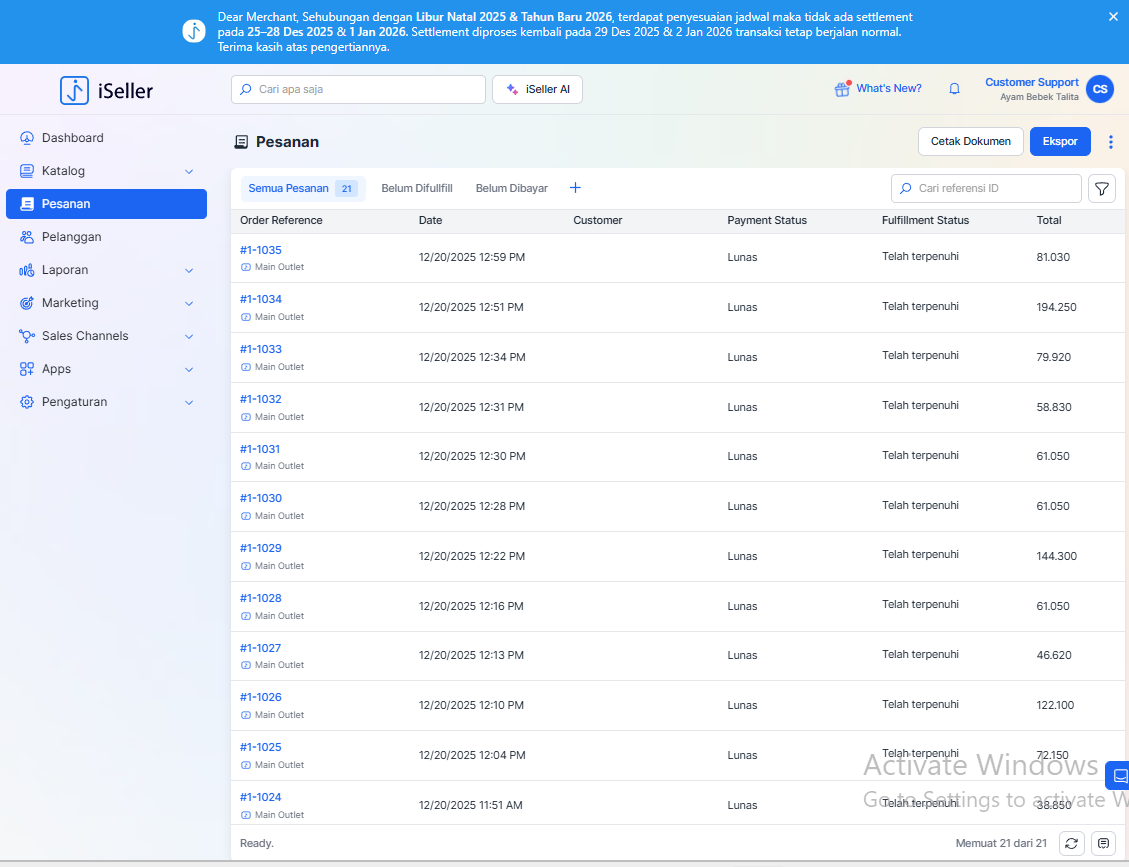Open the chat widget icon
Image resolution: width=1129 pixels, height=867 pixels.
pyautogui.click(x=1119, y=775)
